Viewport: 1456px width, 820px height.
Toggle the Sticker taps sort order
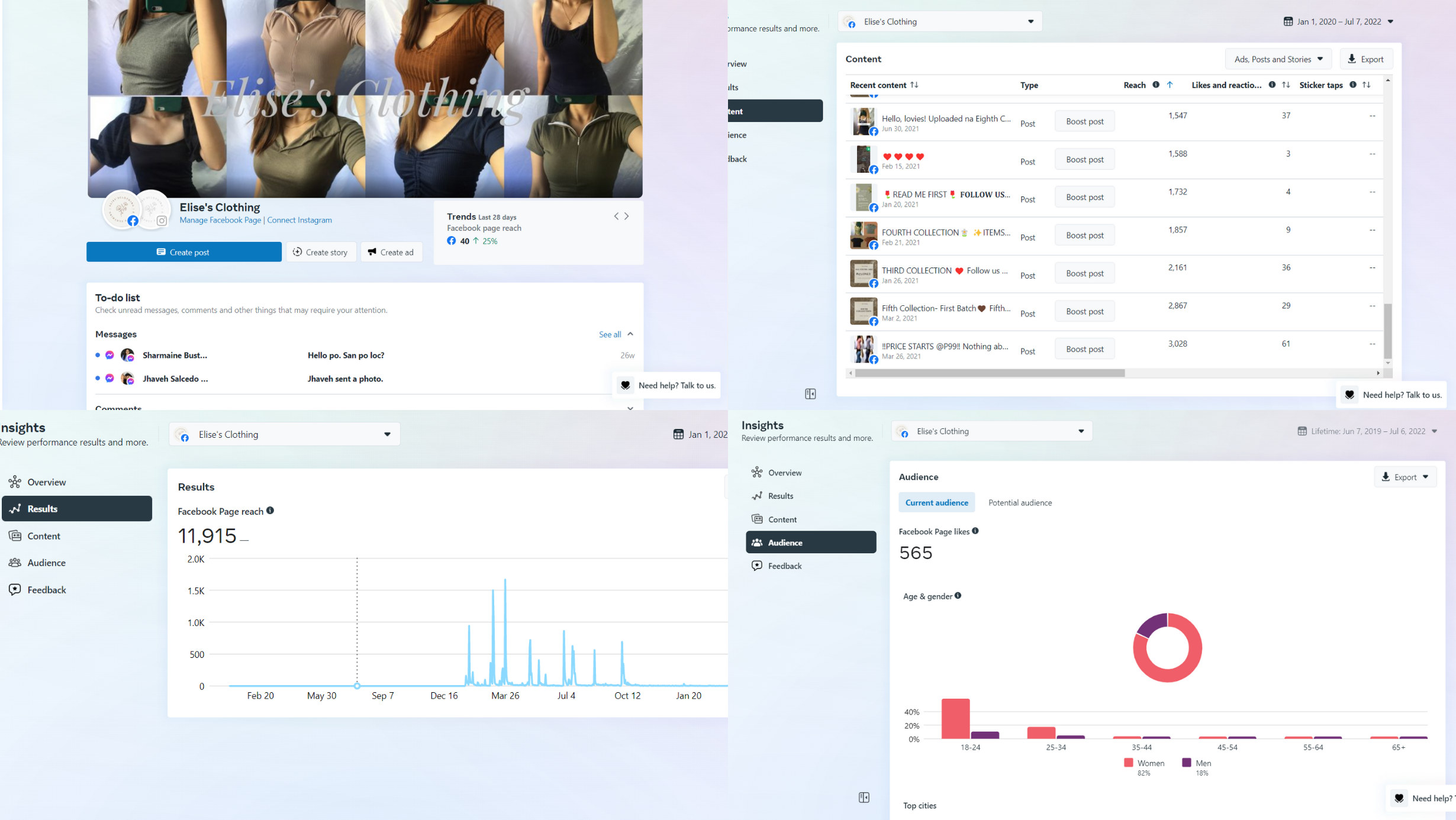[1366, 85]
